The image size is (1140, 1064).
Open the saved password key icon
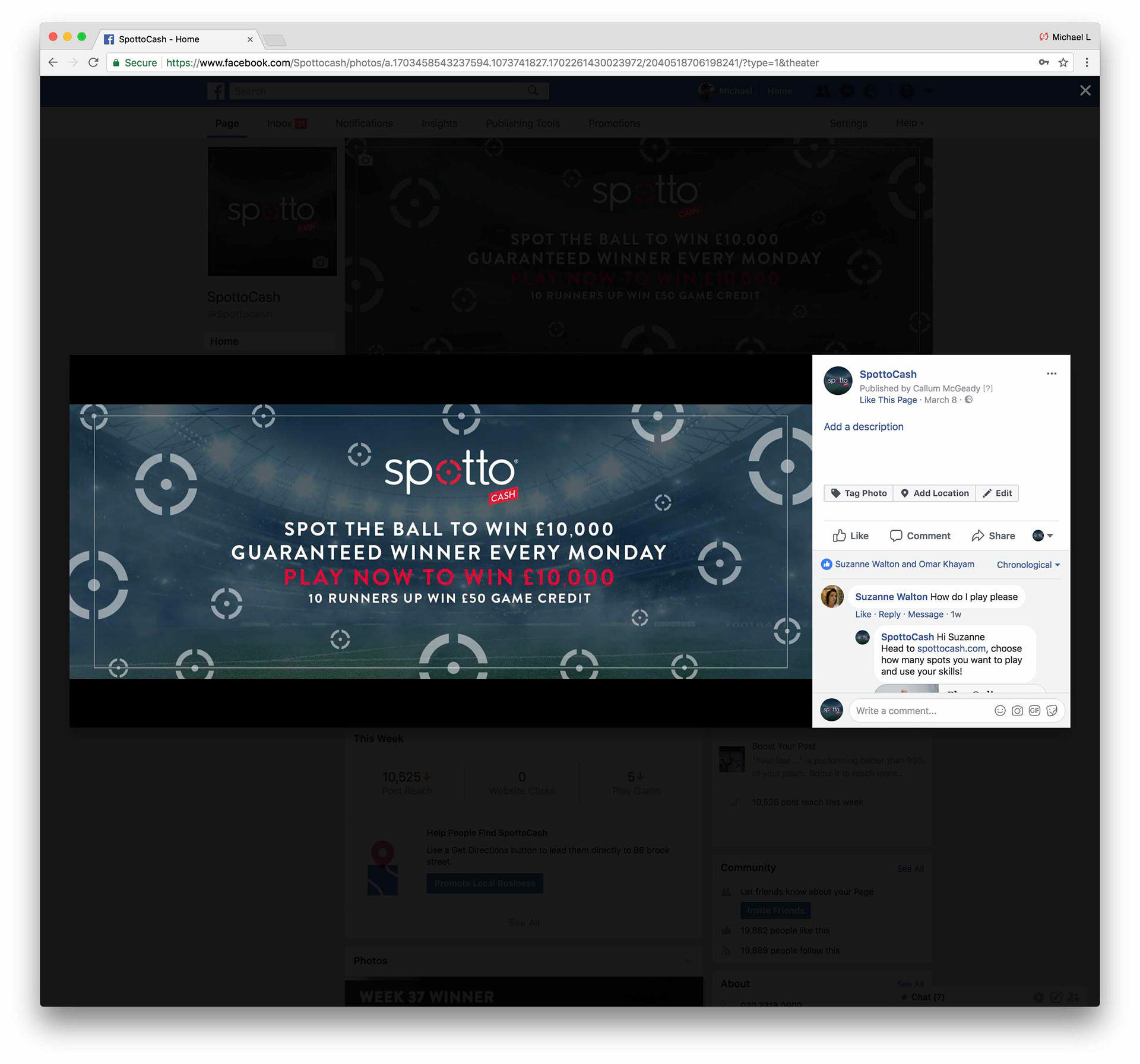click(1043, 62)
